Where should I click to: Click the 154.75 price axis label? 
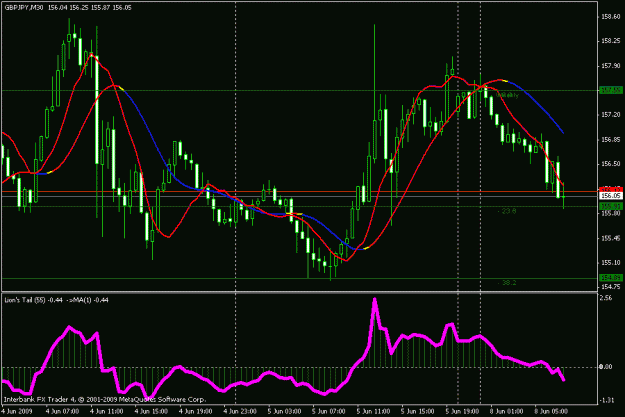point(610,287)
